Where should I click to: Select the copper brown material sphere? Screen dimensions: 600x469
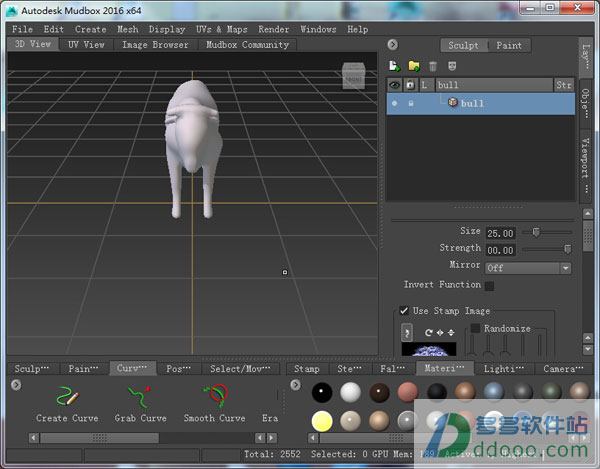tap(465, 392)
